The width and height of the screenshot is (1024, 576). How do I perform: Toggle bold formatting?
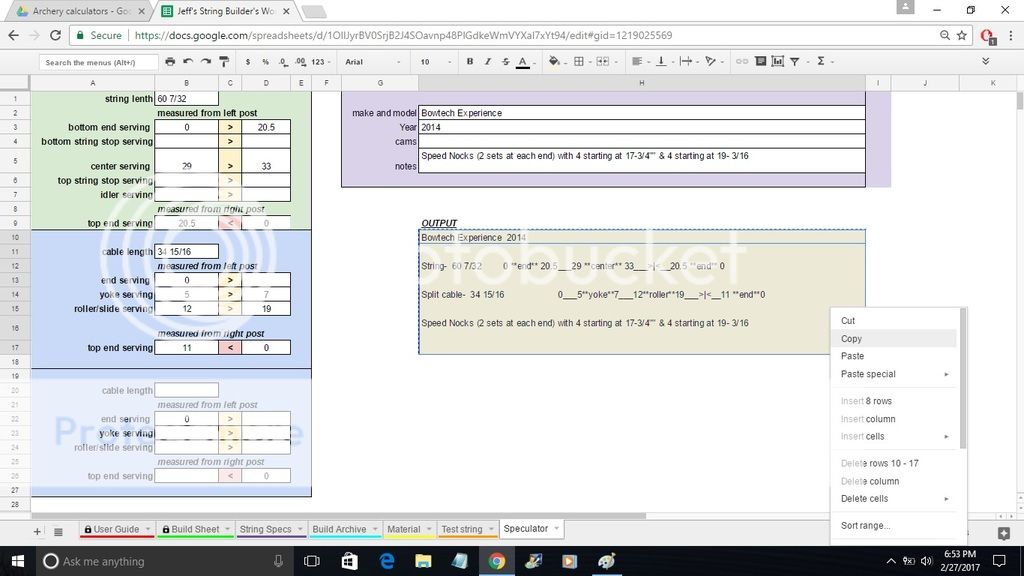(x=470, y=61)
